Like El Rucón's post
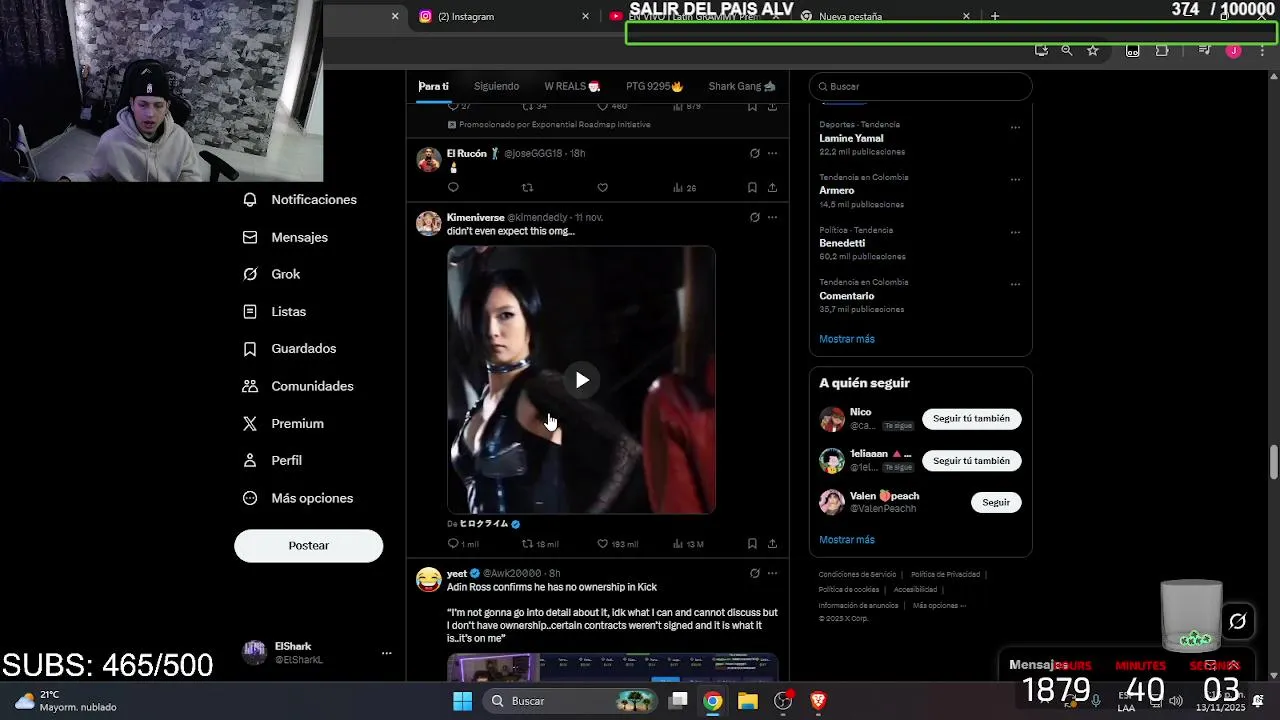Viewport: 1280px width, 720px height. [x=602, y=187]
